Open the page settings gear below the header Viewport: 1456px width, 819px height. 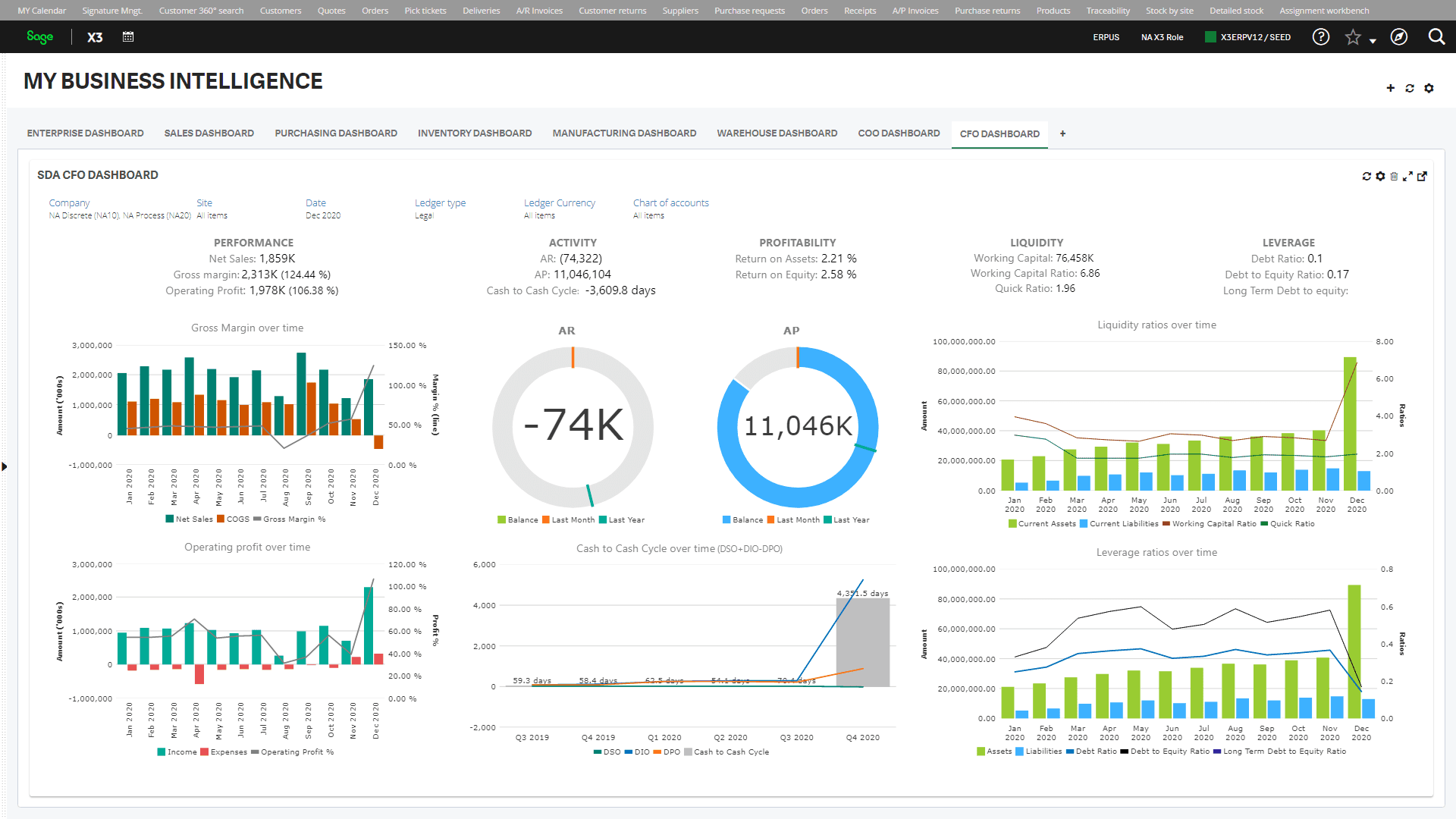click(1429, 88)
